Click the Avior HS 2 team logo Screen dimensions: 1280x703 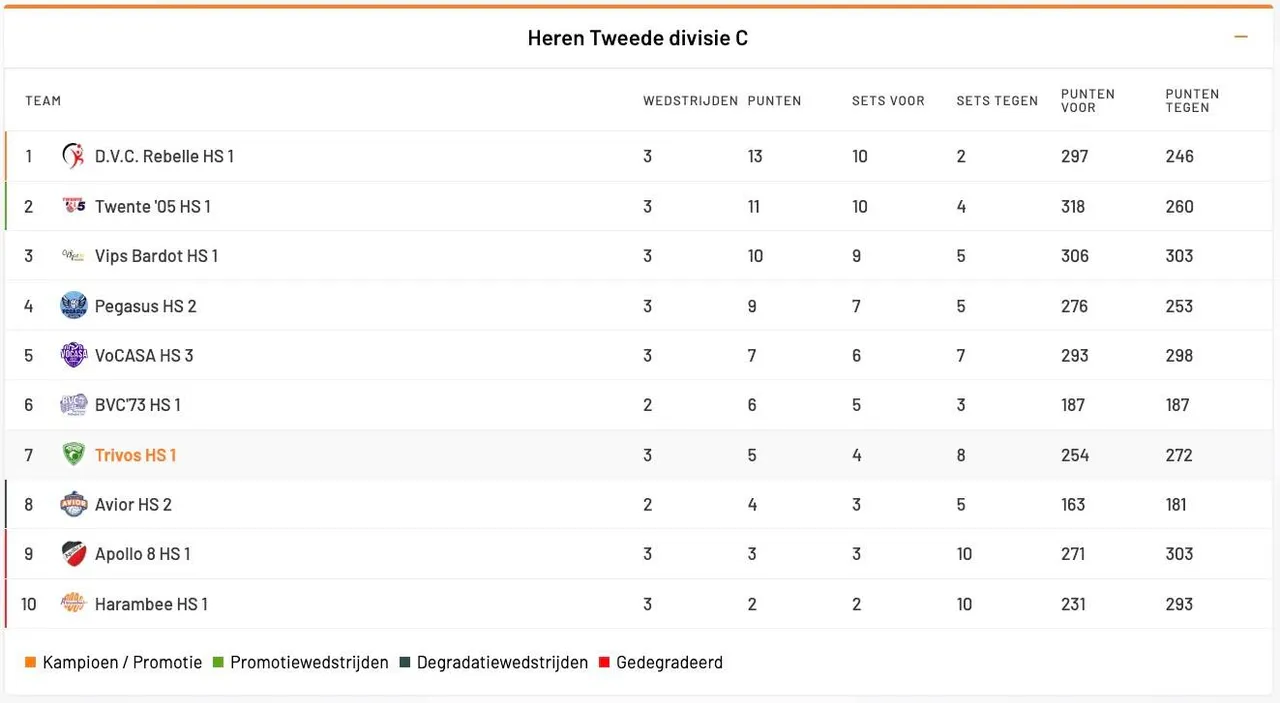point(73,504)
